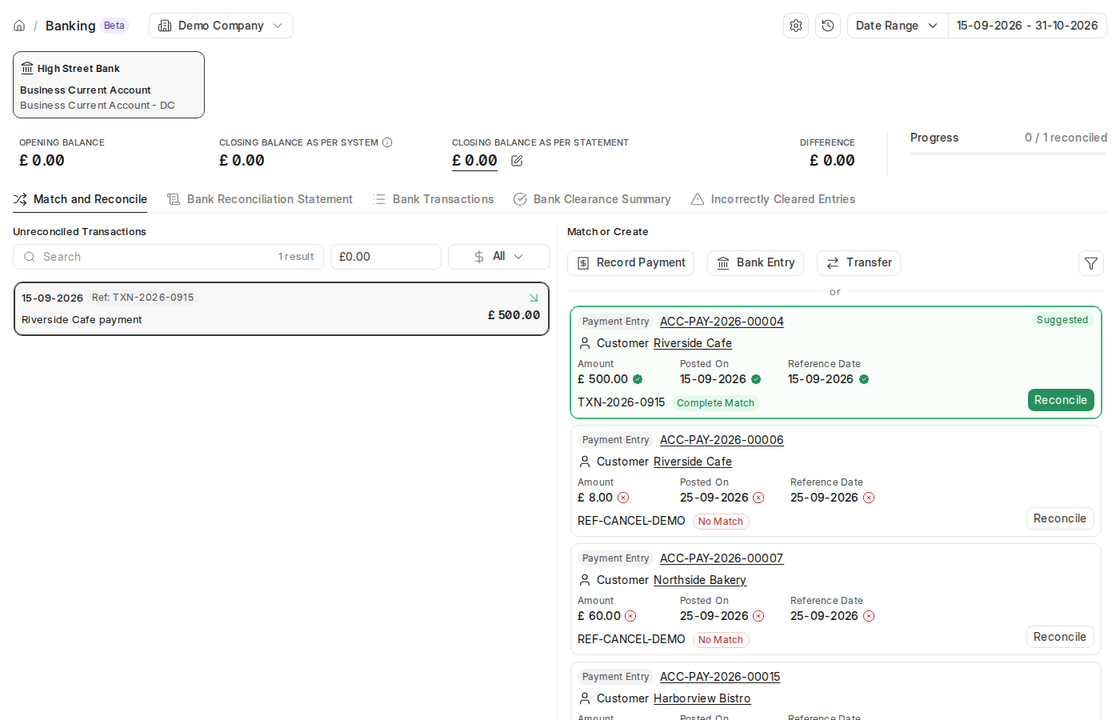Reconcile suggested entry ACC-PAY-2026-00004
The image size is (1120, 720).
[1061, 400]
